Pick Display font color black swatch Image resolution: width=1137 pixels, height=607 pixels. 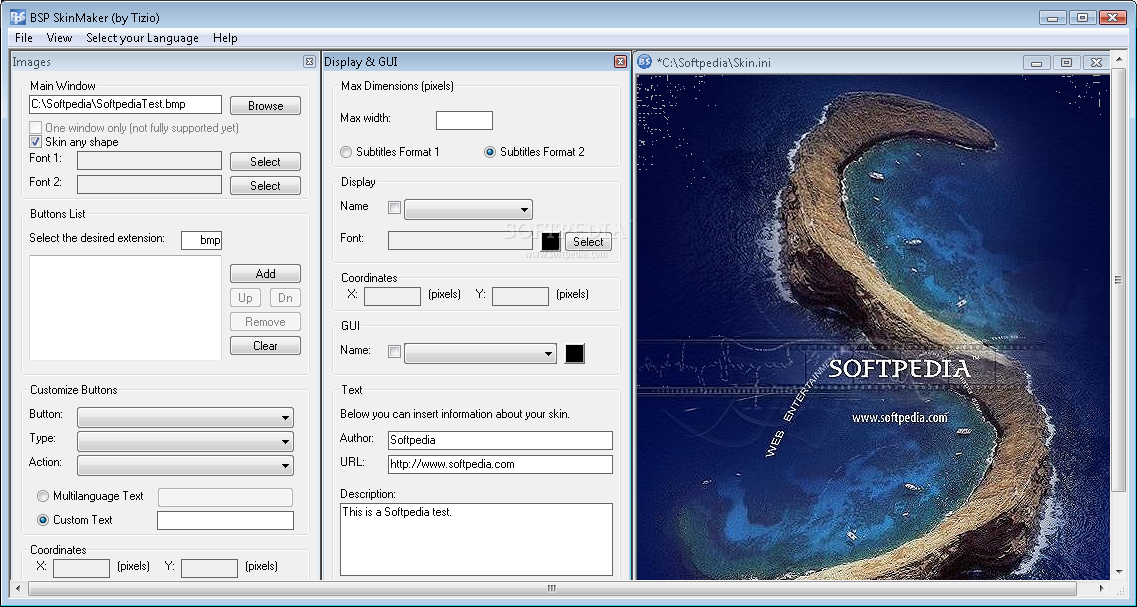[x=551, y=241]
